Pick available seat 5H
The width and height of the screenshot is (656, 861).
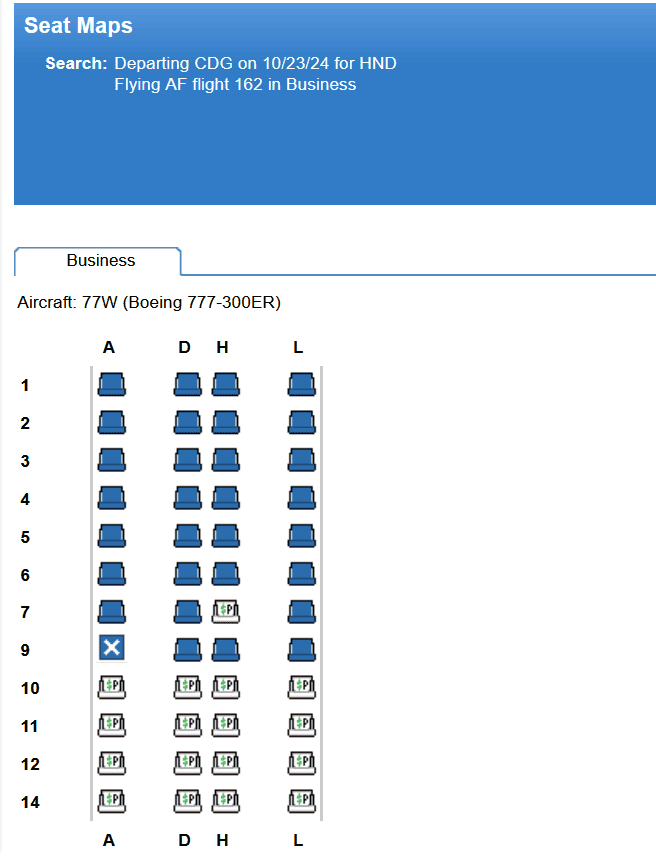[x=225, y=537]
